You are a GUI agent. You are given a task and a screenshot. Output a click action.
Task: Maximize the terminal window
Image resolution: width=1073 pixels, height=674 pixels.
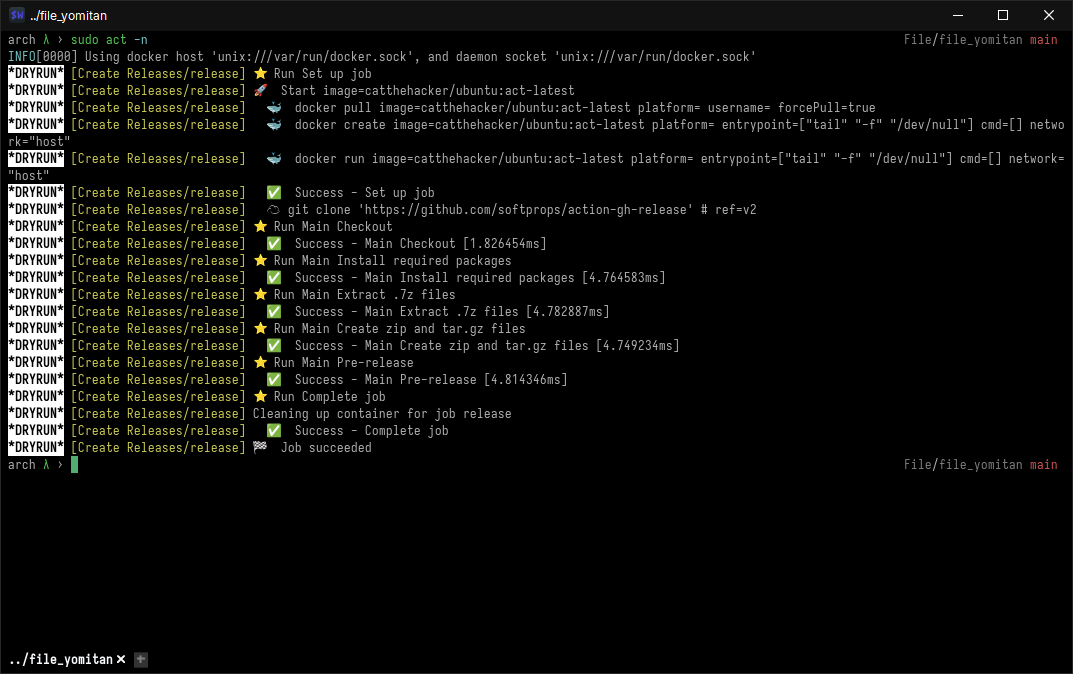(1003, 15)
